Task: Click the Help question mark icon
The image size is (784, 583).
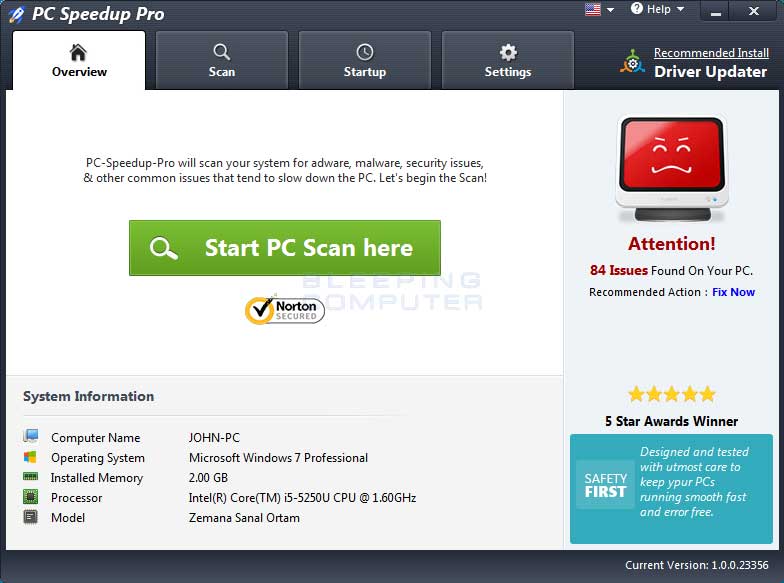Action: 636,8
